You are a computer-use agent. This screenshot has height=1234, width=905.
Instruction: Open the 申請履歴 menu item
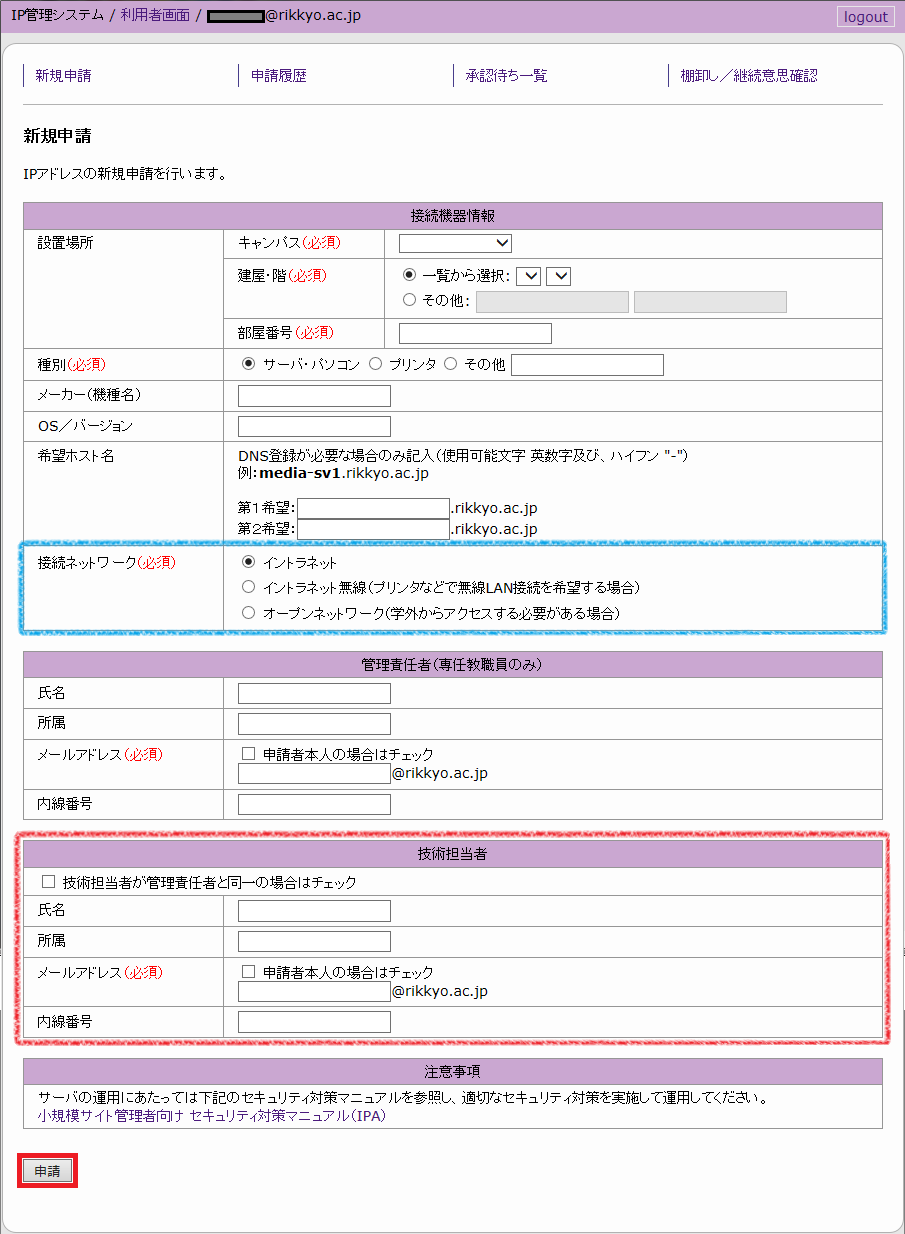click(x=279, y=75)
